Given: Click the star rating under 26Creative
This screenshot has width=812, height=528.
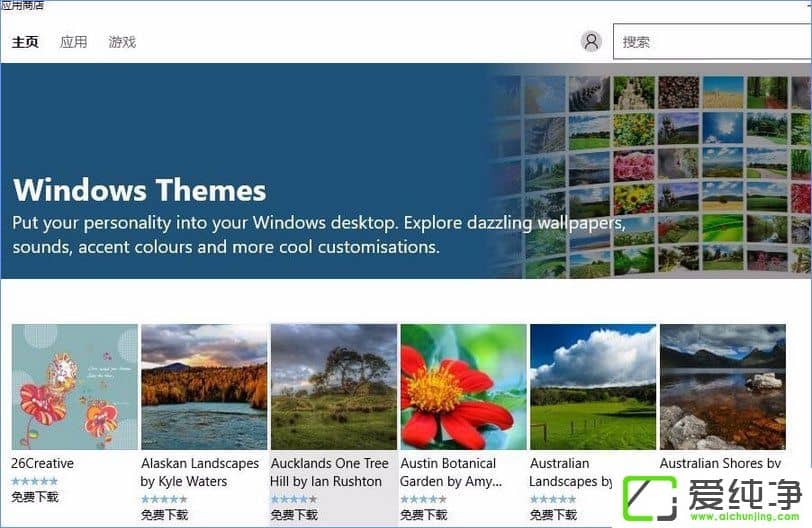Looking at the screenshot, I should point(34,481).
